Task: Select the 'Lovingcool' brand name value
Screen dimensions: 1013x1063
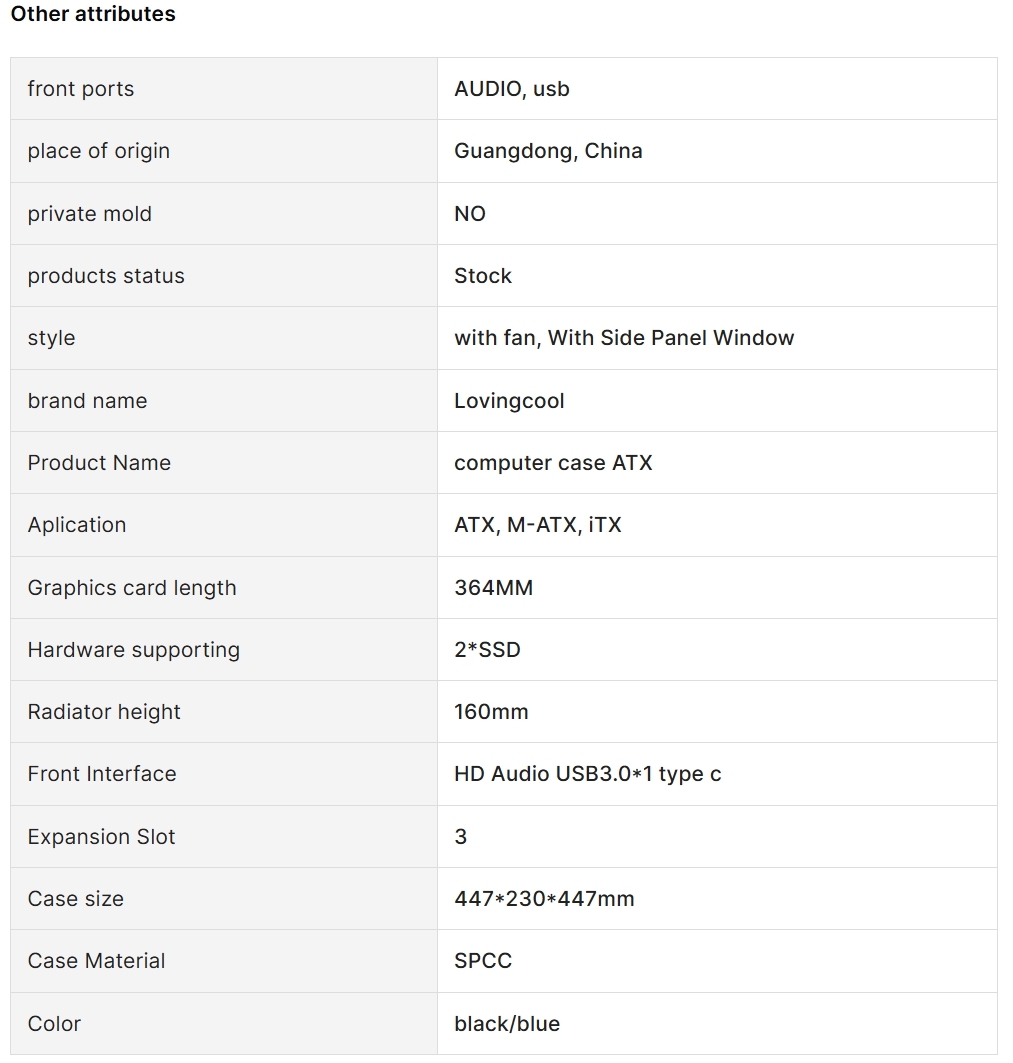Action: 509,401
